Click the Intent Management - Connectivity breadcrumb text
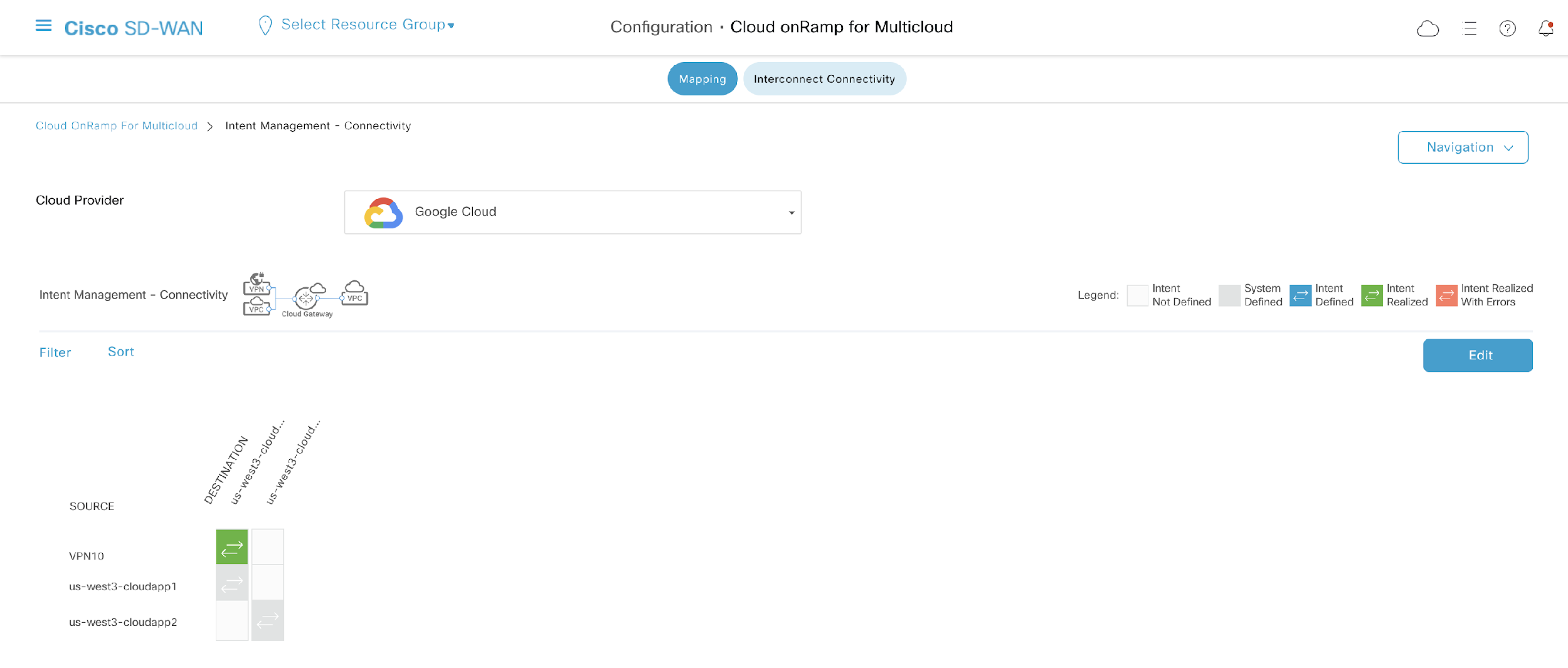 [x=318, y=126]
